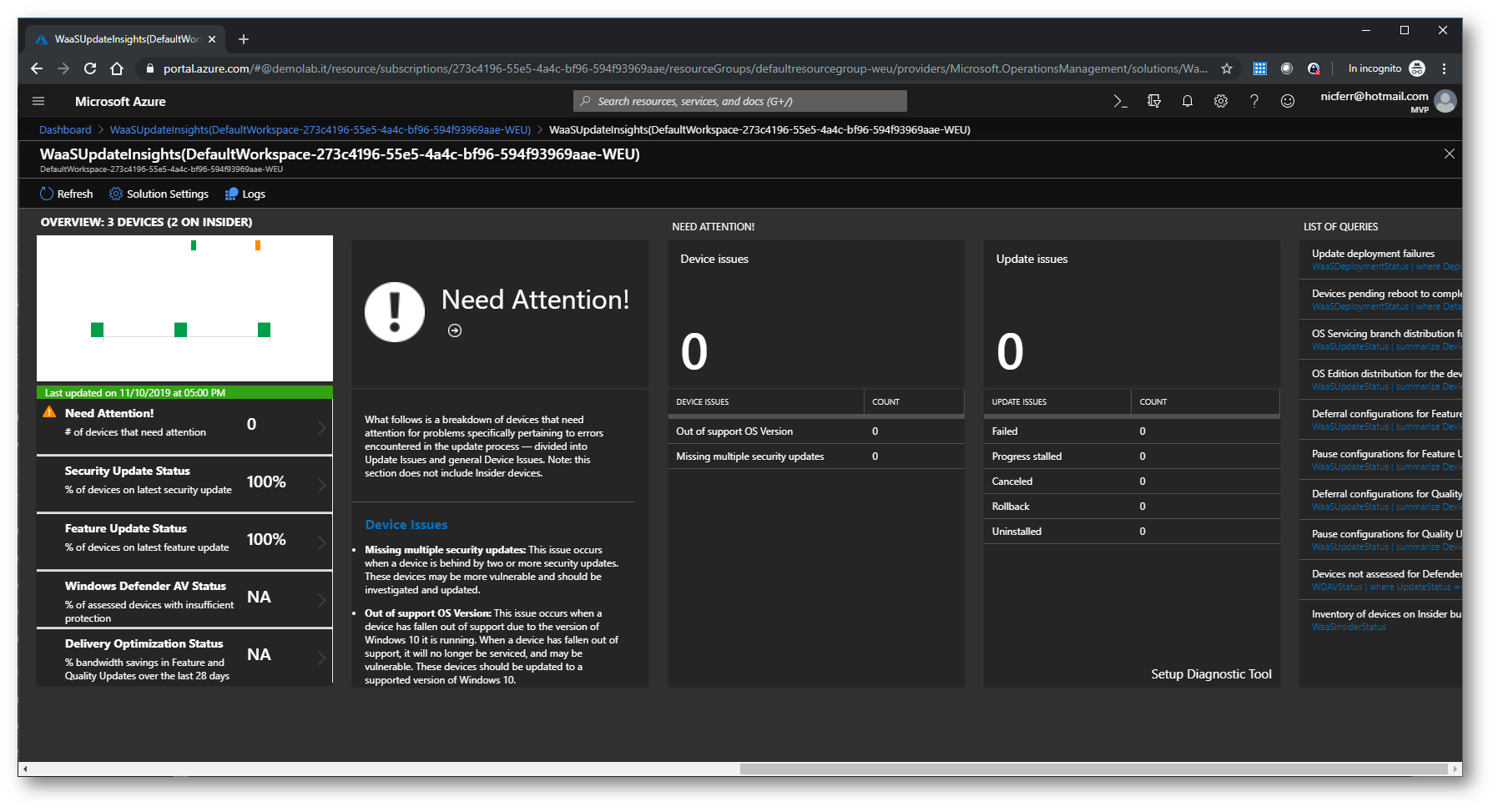Open the Device Issues heading link
Screen dimensions: 1498x812
click(x=406, y=524)
